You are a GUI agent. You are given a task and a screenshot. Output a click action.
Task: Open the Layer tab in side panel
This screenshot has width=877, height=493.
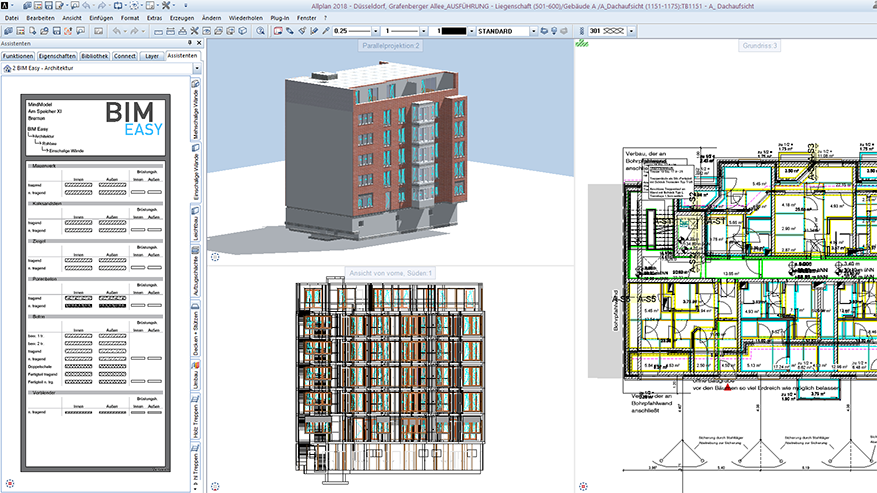pos(151,57)
